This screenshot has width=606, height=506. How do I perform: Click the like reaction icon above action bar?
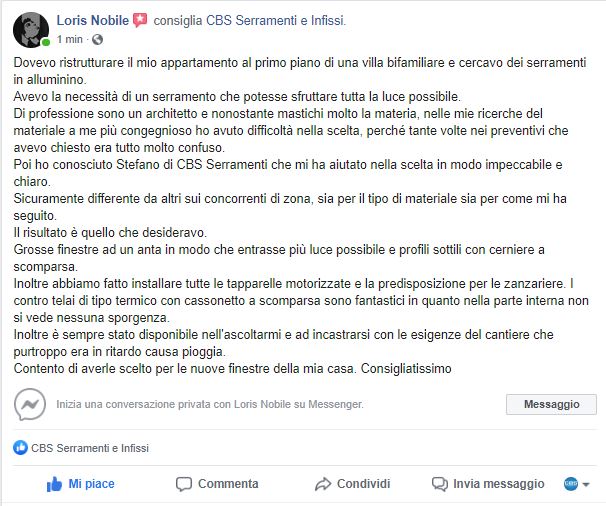click(x=20, y=448)
